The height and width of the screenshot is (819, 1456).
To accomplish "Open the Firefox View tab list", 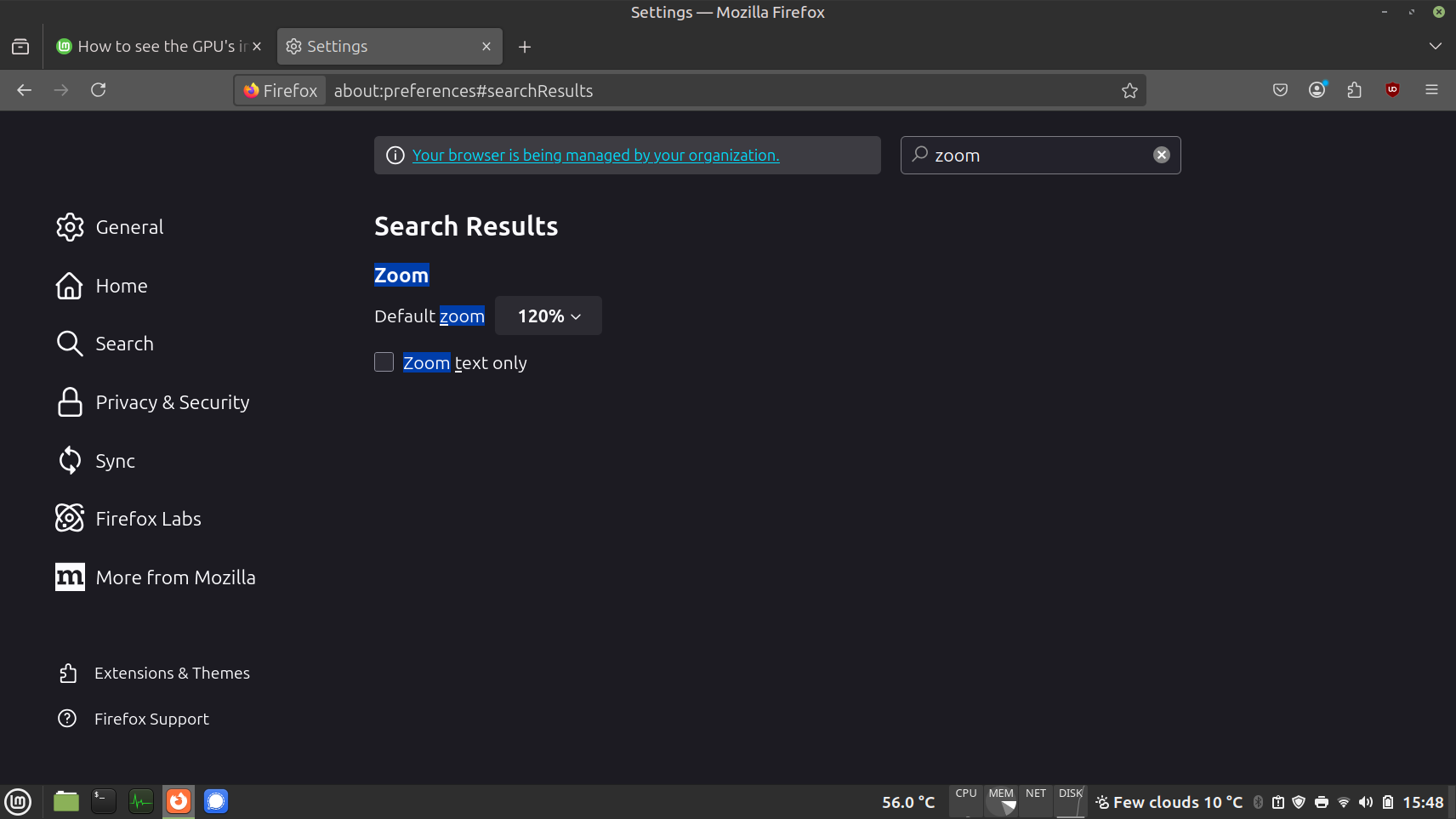I will pyautogui.click(x=20, y=47).
